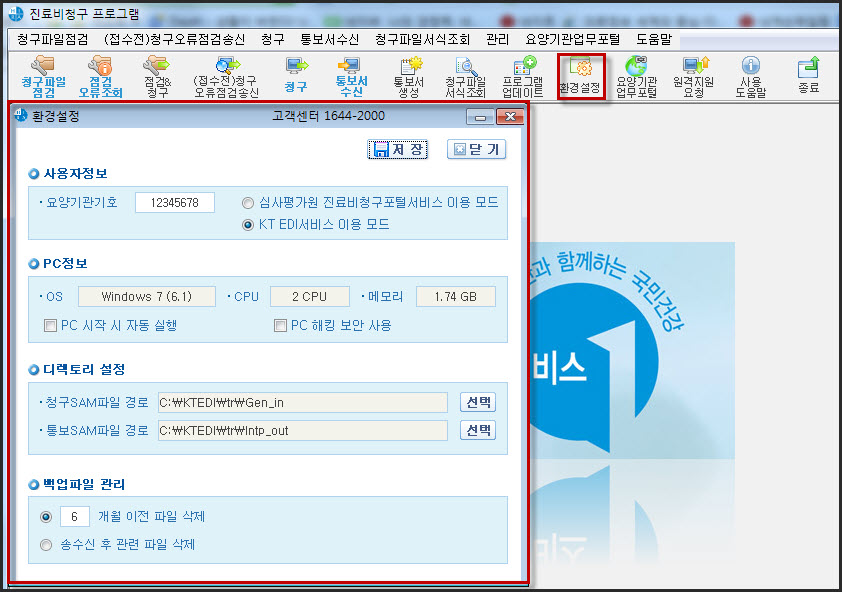The height and width of the screenshot is (592, 842).
Task: Click the 요양기관기호 input field
Action: 175,202
